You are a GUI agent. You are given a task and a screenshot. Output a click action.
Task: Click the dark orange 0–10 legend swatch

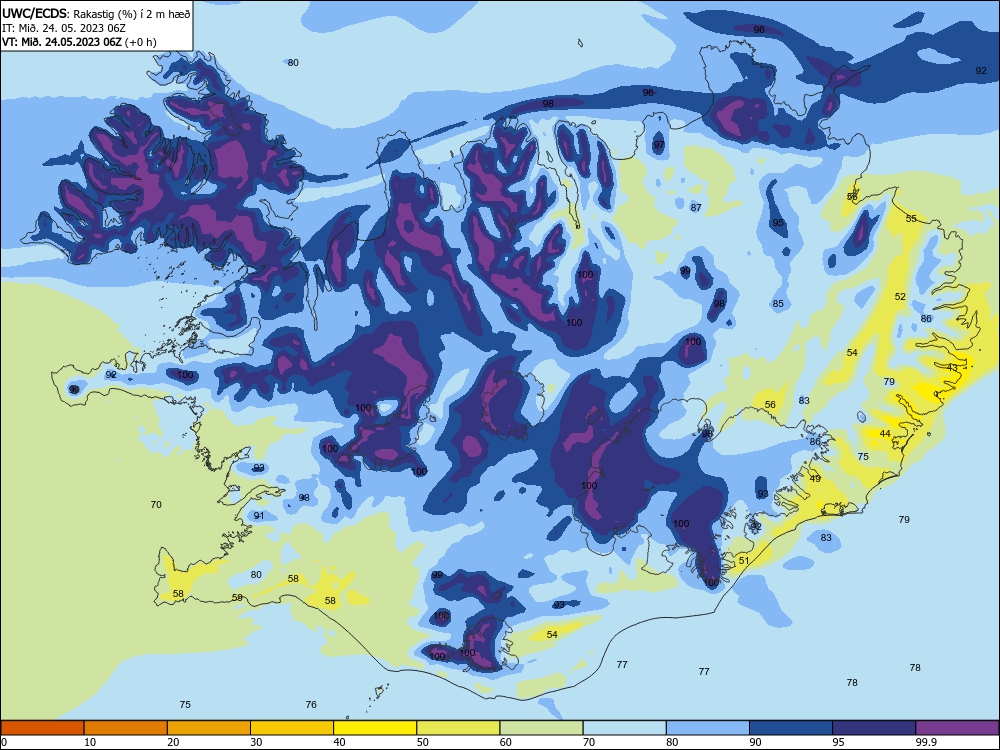click(x=42, y=728)
